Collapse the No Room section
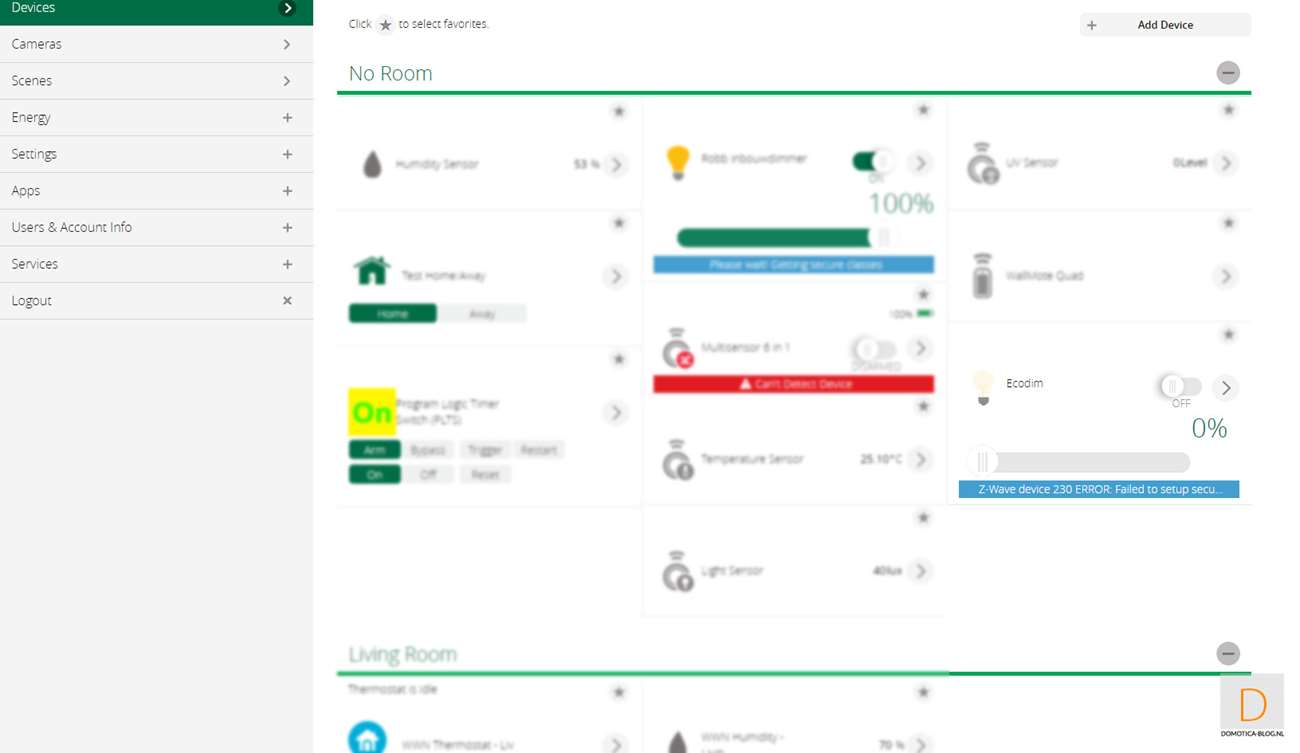 point(1228,73)
